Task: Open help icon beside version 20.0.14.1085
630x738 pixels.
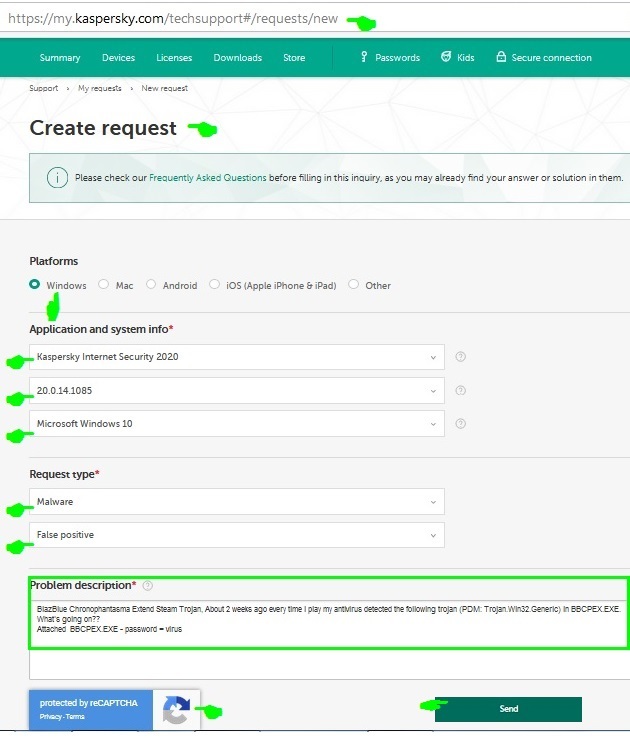Action: (461, 391)
